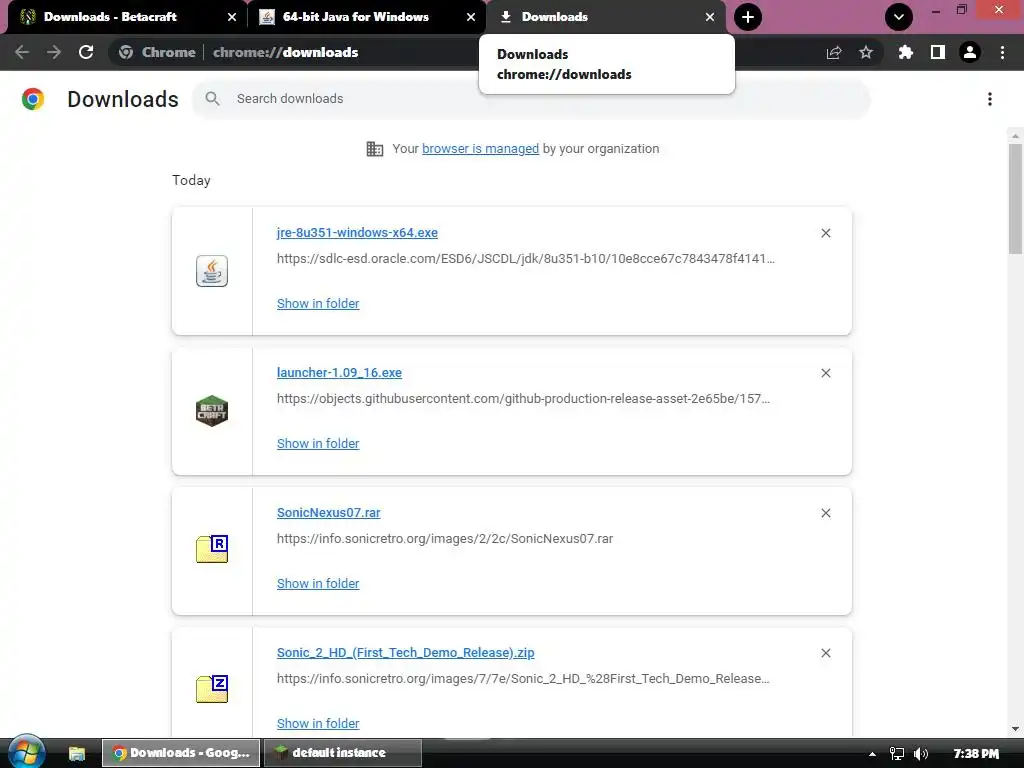
Task: Open Sonic_2_HD First Tech Demo zip link
Action: click(406, 652)
